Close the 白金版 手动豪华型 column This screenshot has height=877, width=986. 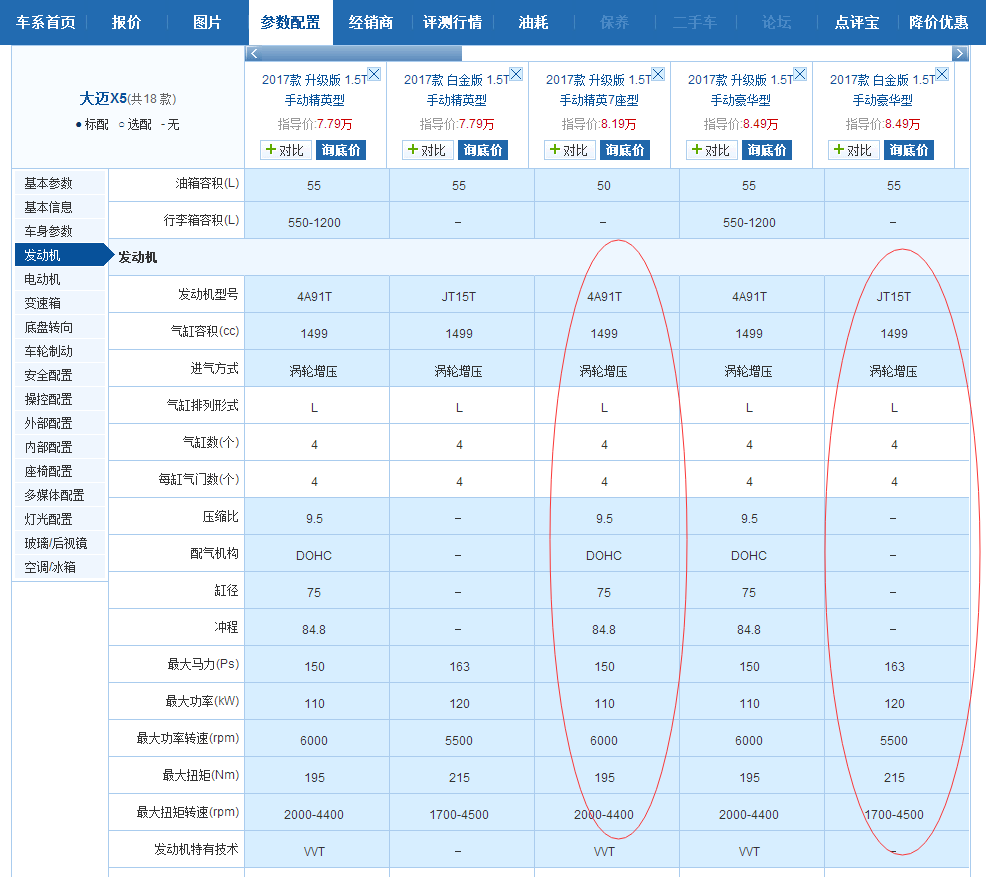click(942, 74)
